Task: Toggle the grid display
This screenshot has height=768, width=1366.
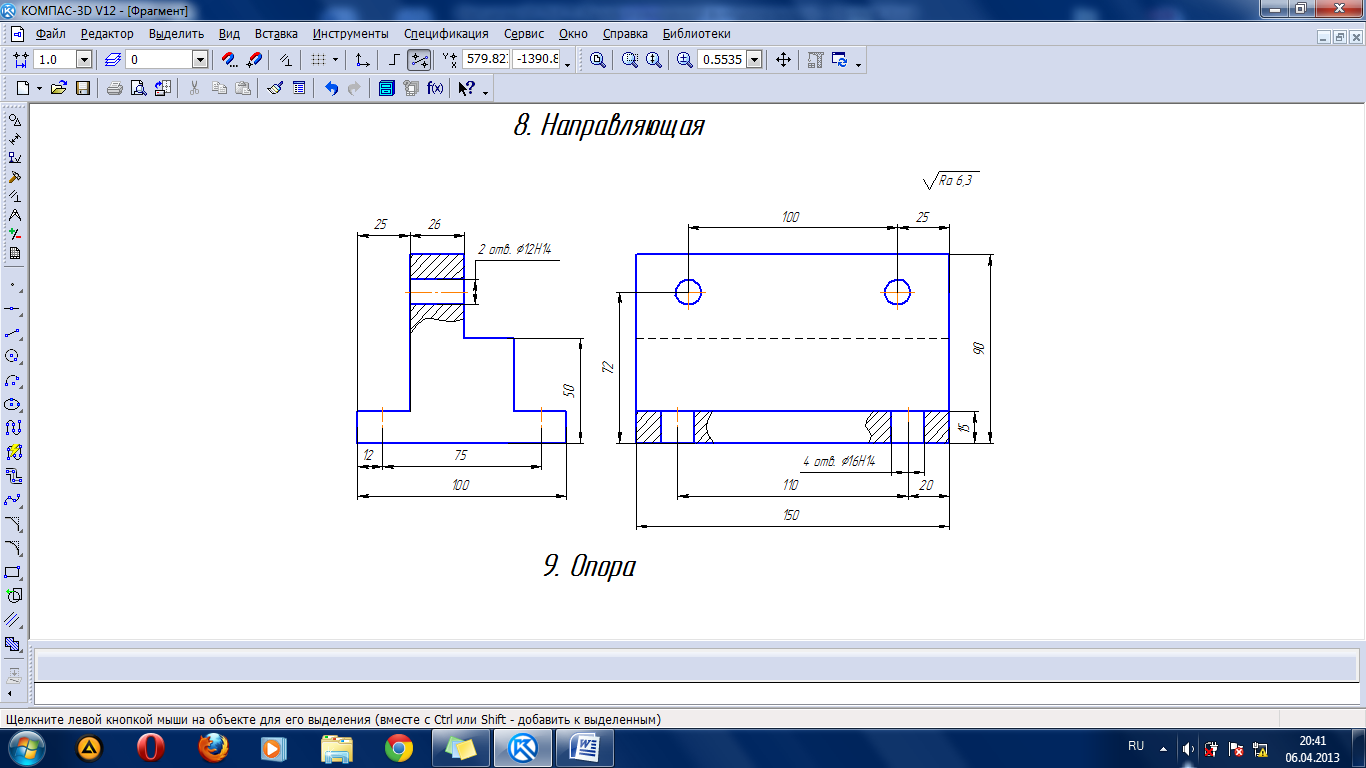Action: 318,60
